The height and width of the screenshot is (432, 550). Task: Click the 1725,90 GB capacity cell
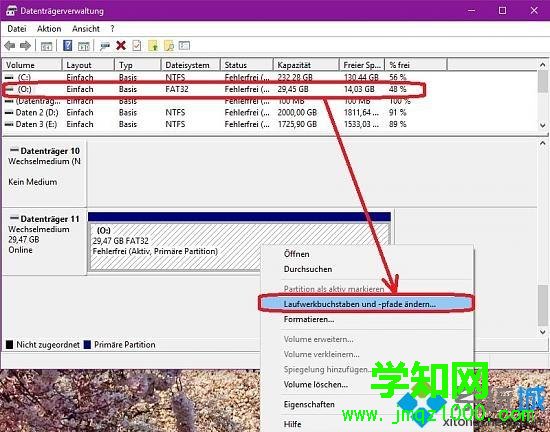pos(297,124)
